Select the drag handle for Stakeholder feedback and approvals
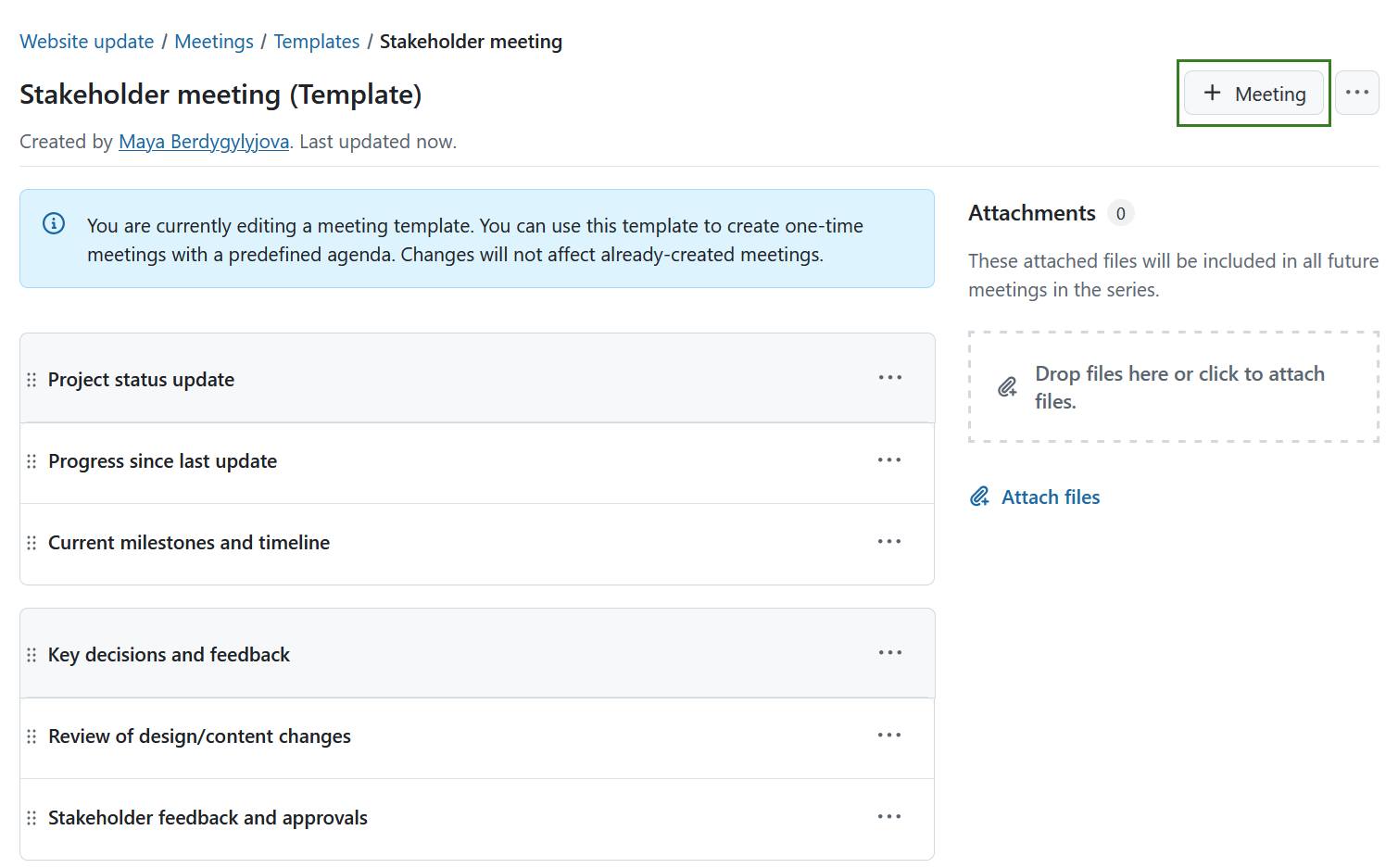 pyautogui.click(x=31, y=816)
